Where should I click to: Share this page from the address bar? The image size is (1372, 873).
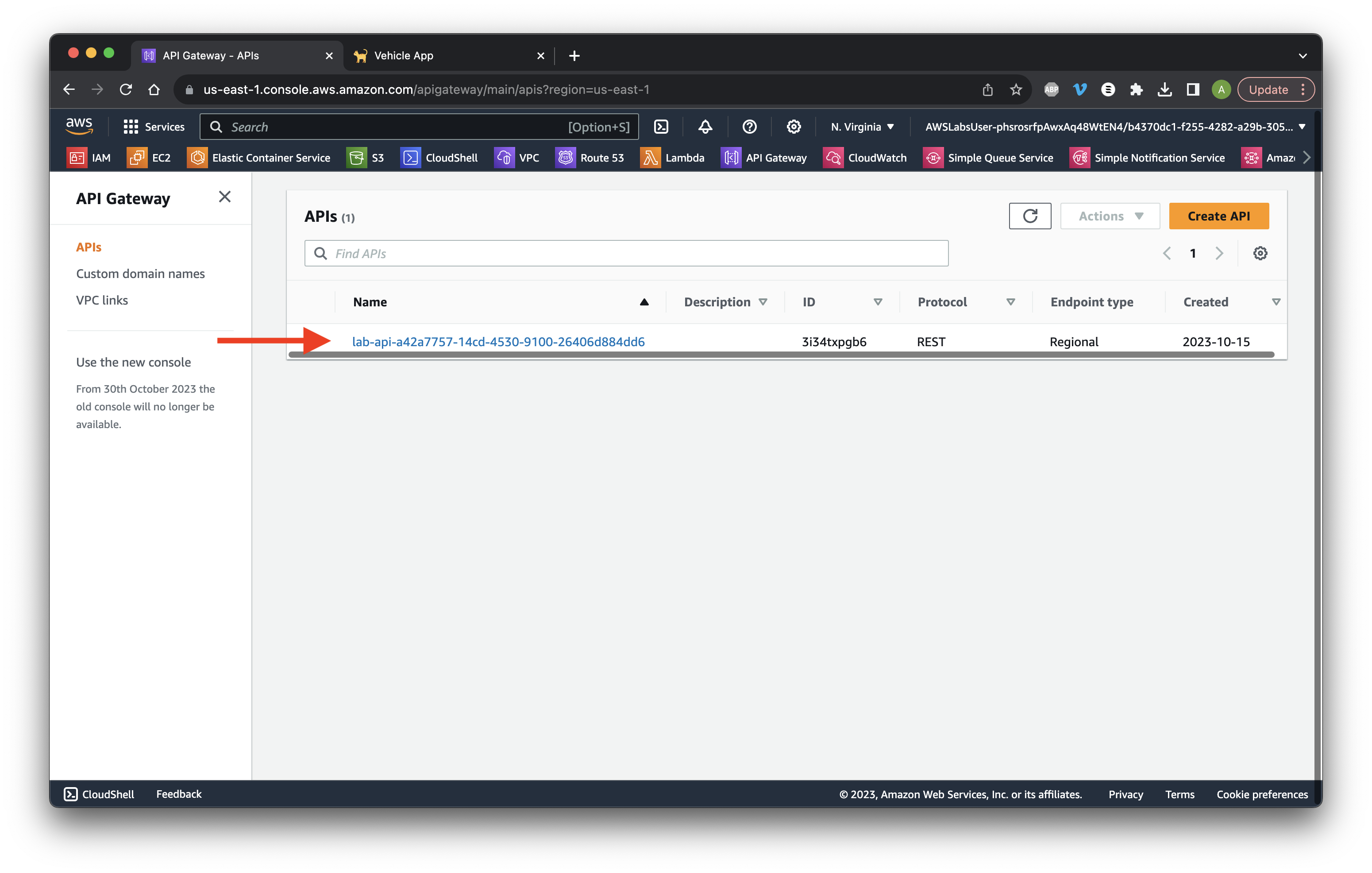[987, 89]
